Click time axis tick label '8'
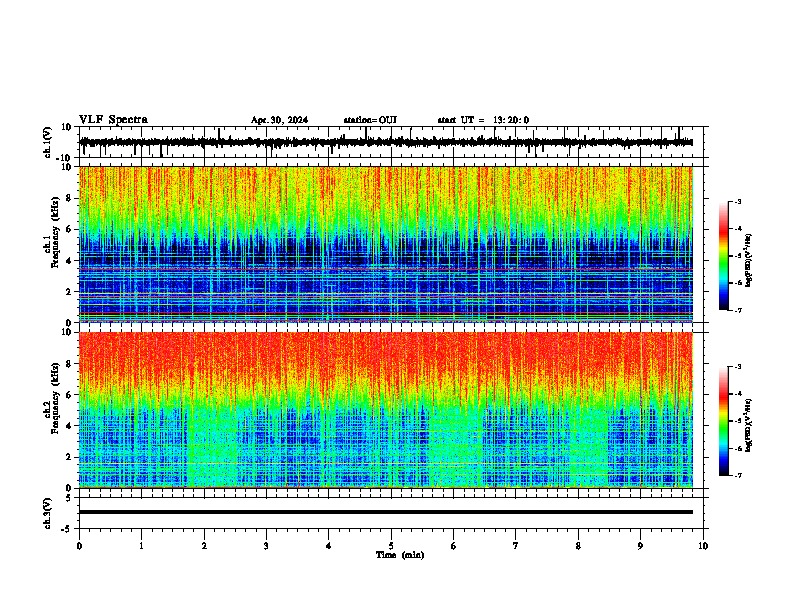 click(x=578, y=546)
